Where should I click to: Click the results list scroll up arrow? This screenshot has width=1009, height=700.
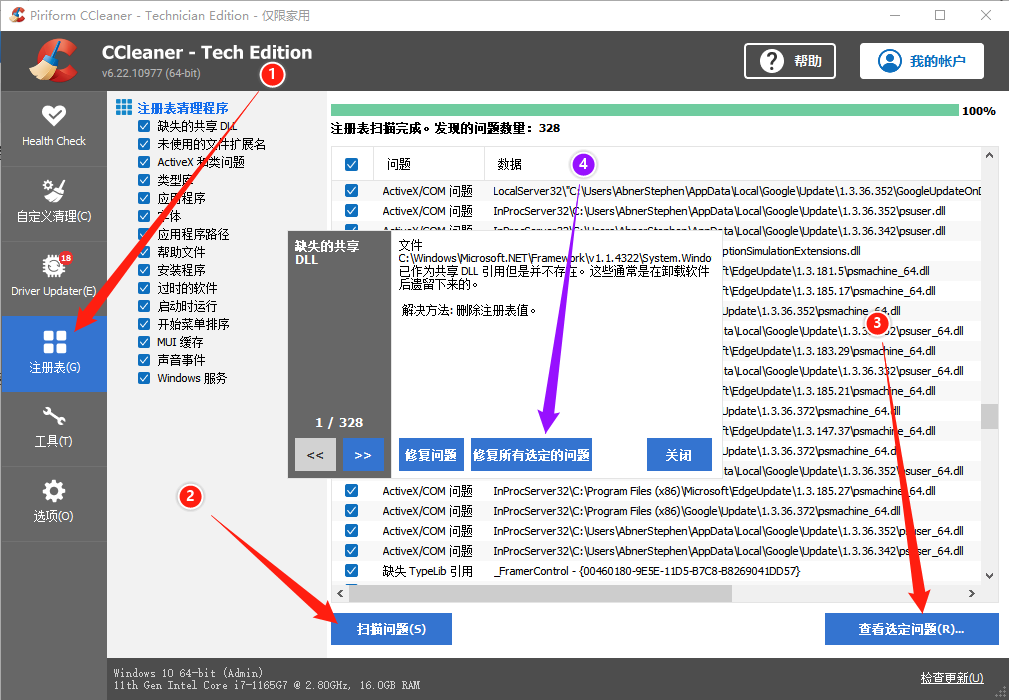click(x=989, y=155)
